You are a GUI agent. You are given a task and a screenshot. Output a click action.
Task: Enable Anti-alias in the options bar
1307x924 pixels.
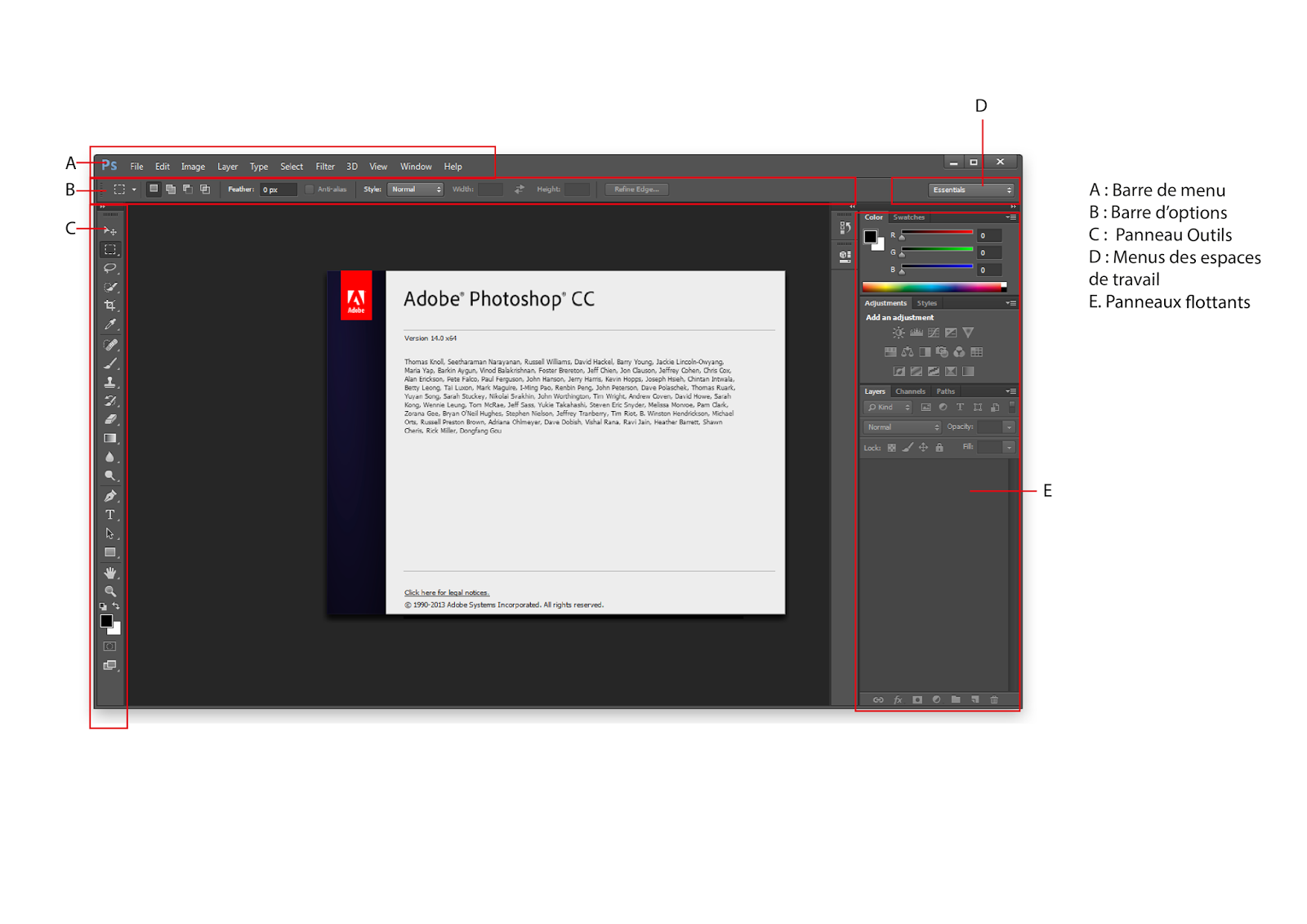(309, 189)
